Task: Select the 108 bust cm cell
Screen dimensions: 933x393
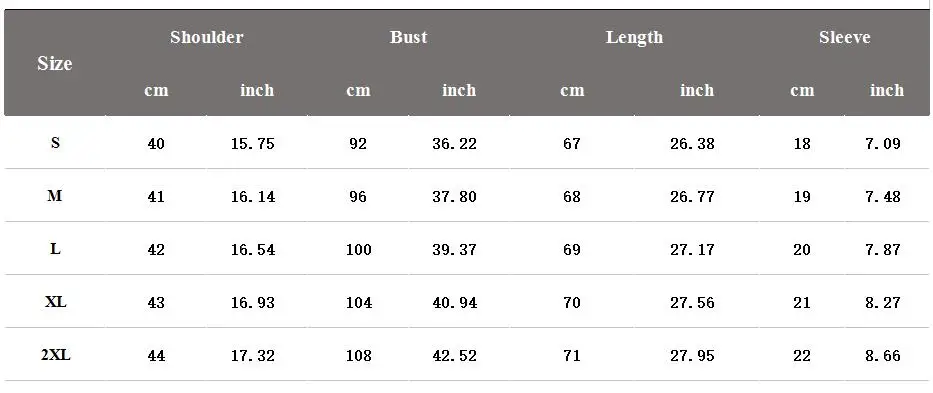Action: coord(359,356)
